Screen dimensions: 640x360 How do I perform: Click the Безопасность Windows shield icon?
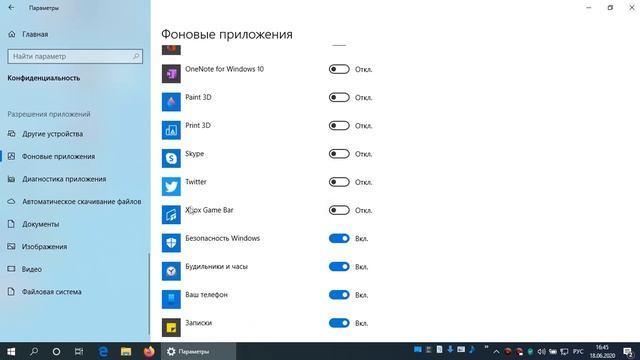coord(171,243)
